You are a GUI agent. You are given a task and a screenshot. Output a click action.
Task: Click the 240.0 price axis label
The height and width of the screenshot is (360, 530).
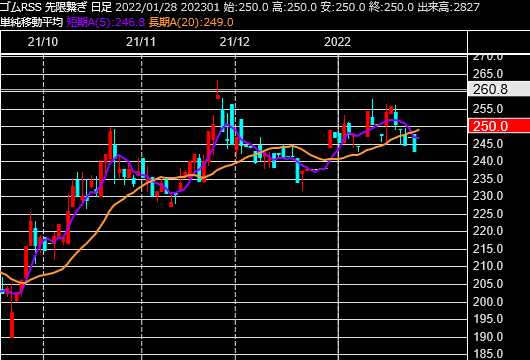pyautogui.click(x=488, y=161)
